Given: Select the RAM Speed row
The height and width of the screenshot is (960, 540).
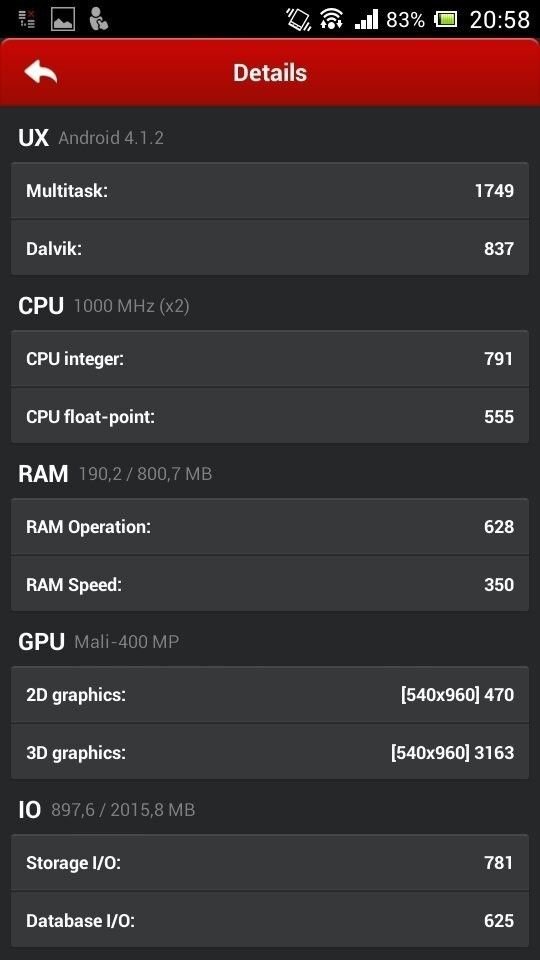Looking at the screenshot, I should click(270, 583).
